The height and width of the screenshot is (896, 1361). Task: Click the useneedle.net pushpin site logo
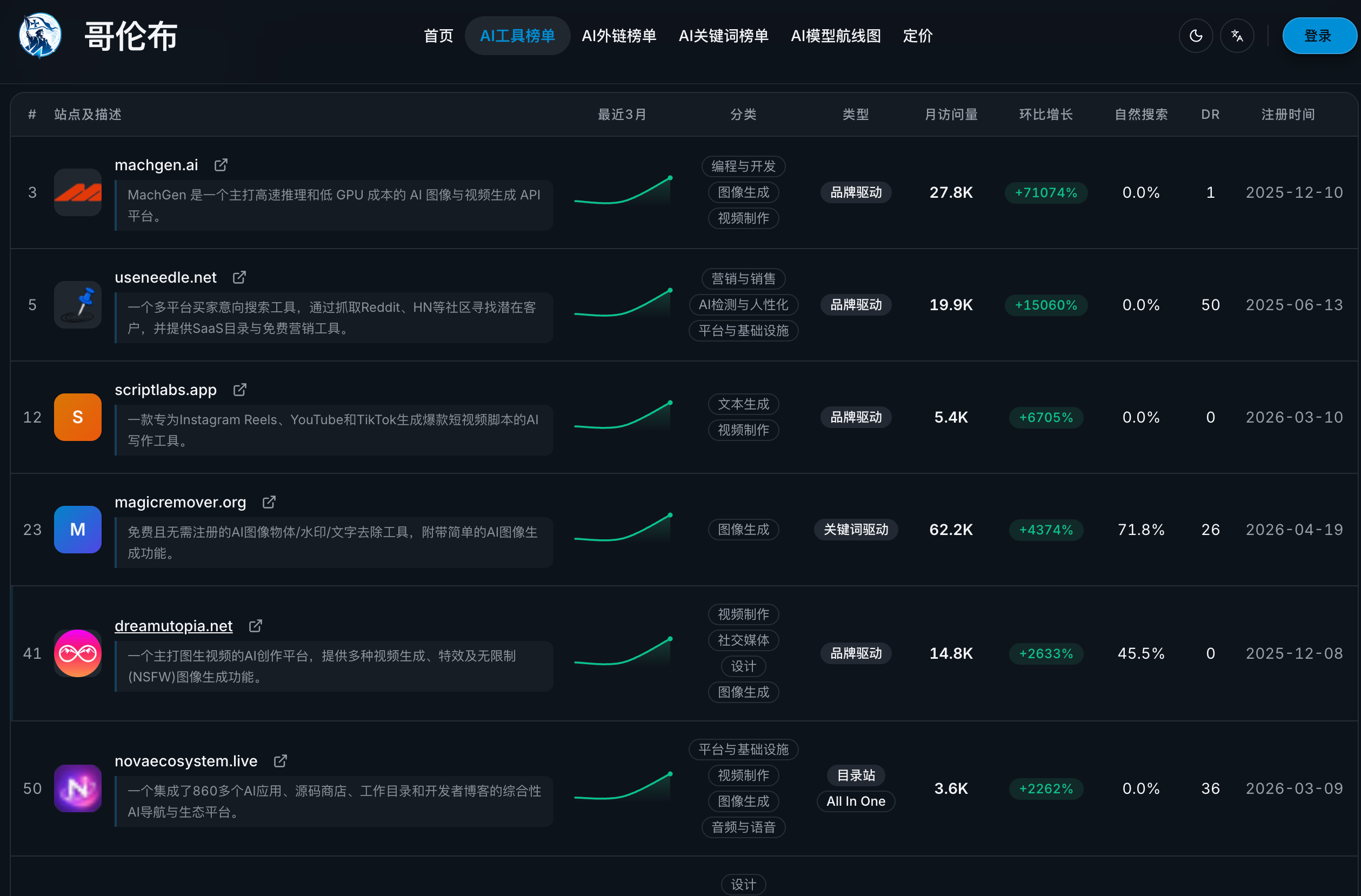[x=78, y=305]
